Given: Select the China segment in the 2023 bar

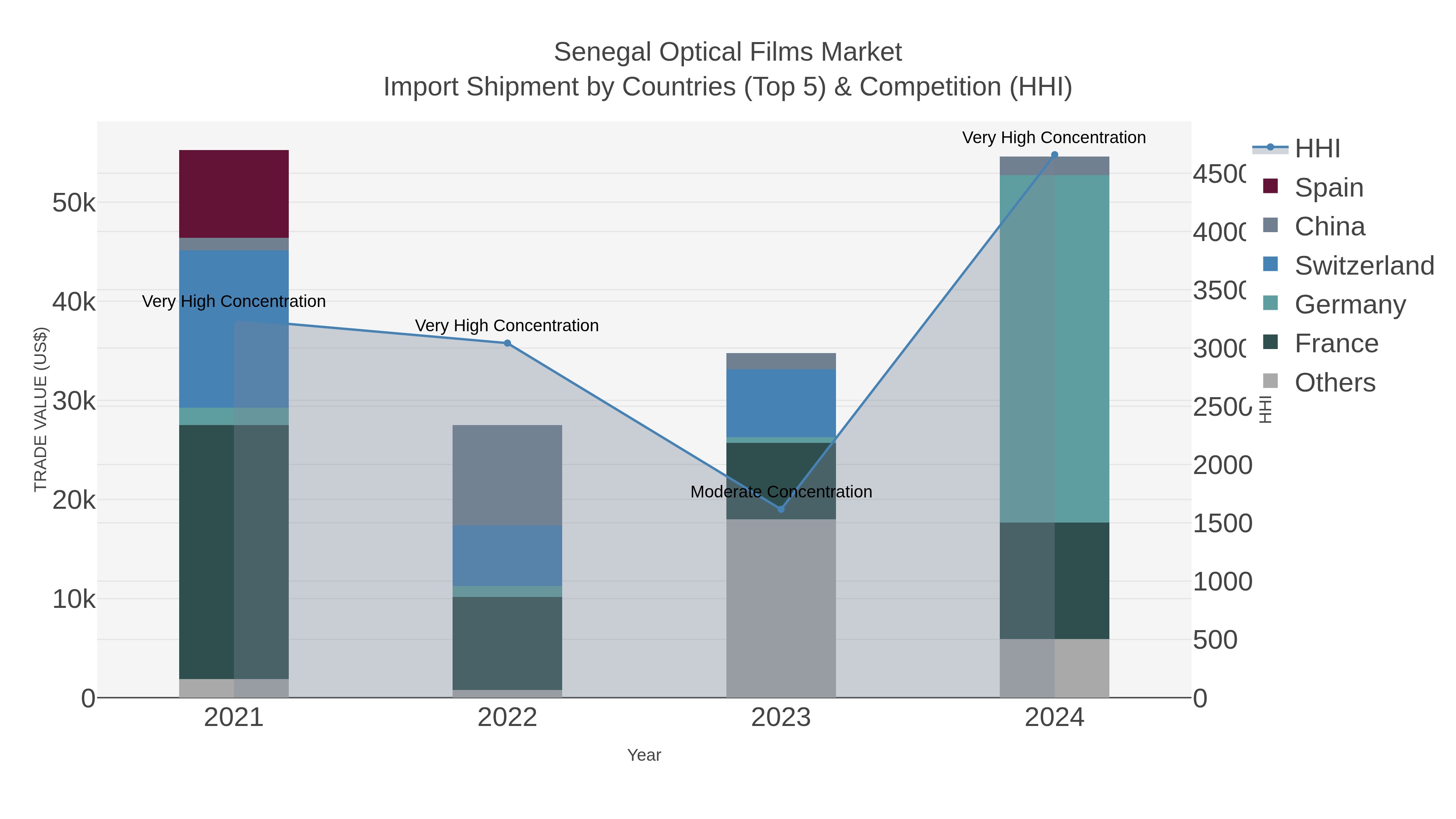Looking at the screenshot, I should 781,361.
